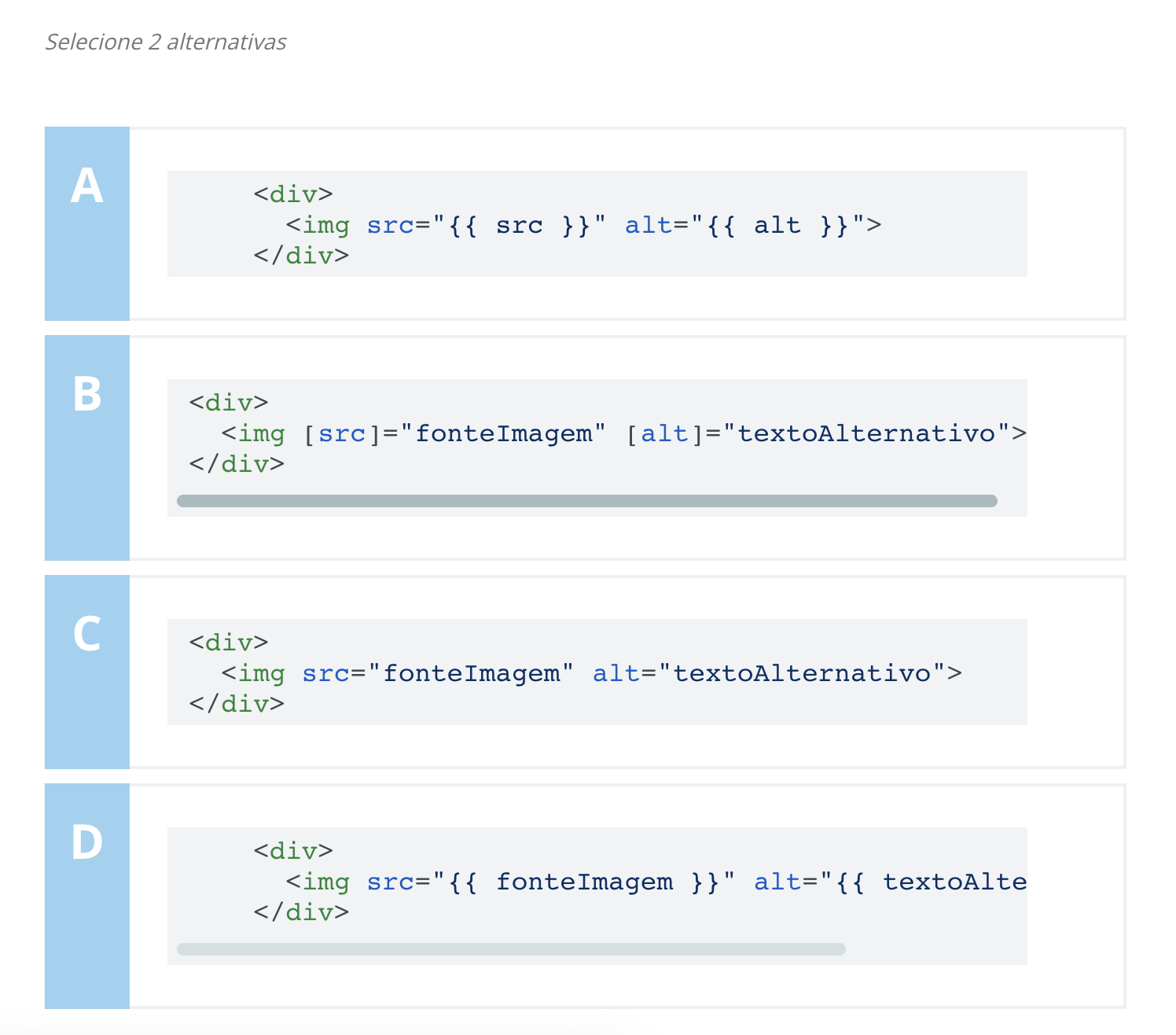Click 'Selecione 2 alternativas' instruction text
This screenshot has width=1176, height=1035.
(x=166, y=42)
